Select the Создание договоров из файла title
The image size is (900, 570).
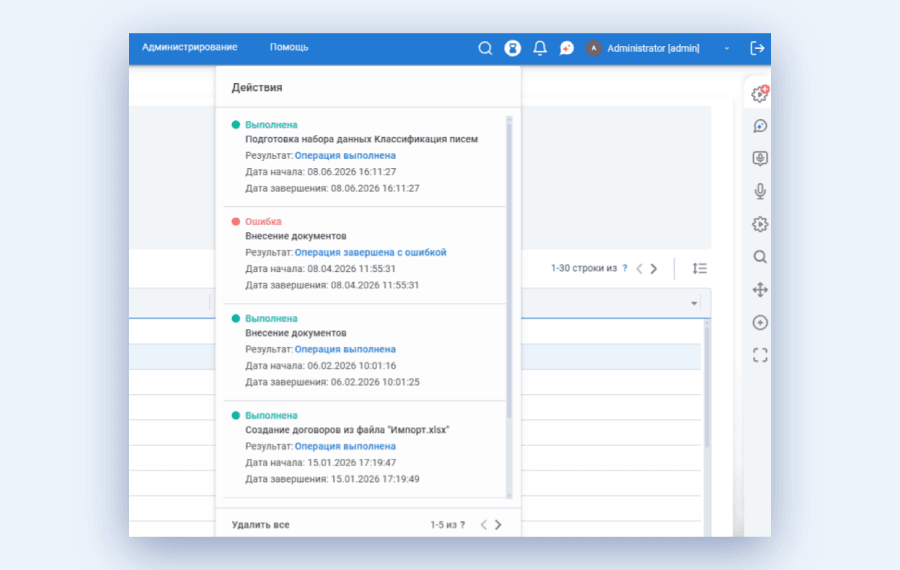(x=347, y=430)
